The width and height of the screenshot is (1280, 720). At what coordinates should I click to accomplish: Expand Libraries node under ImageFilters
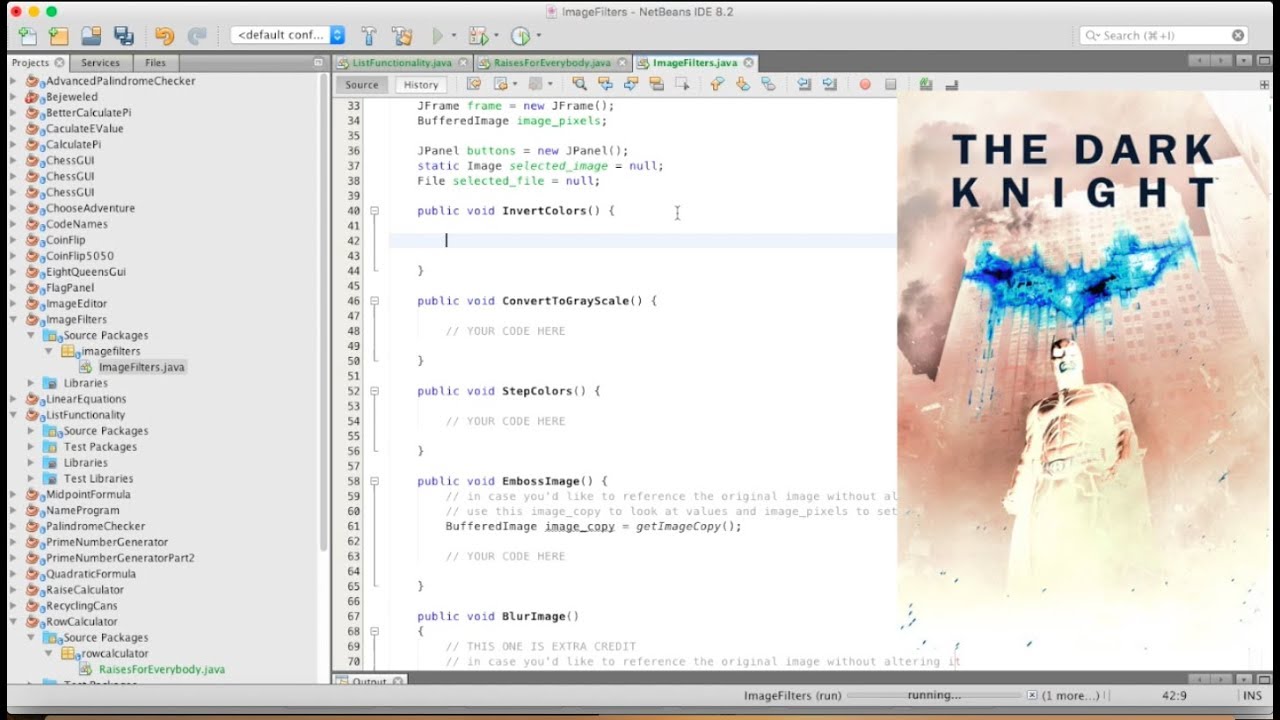pyautogui.click(x=31, y=383)
